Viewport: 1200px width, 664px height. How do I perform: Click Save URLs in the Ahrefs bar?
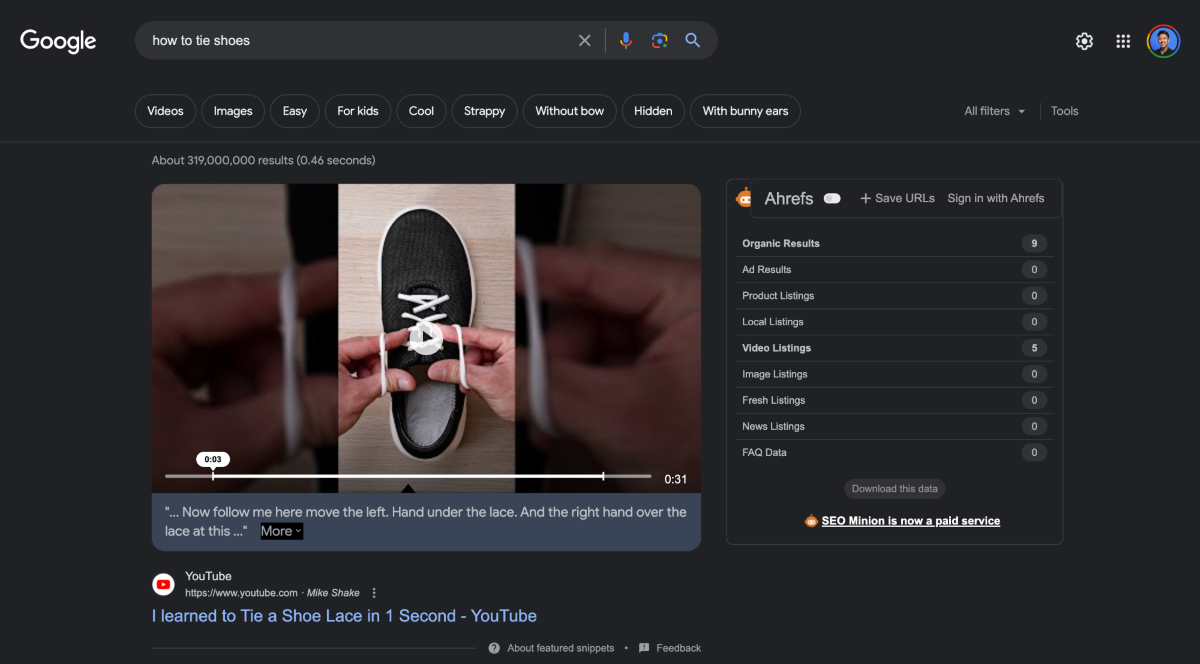pyautogui.click(x=897, y=198)
